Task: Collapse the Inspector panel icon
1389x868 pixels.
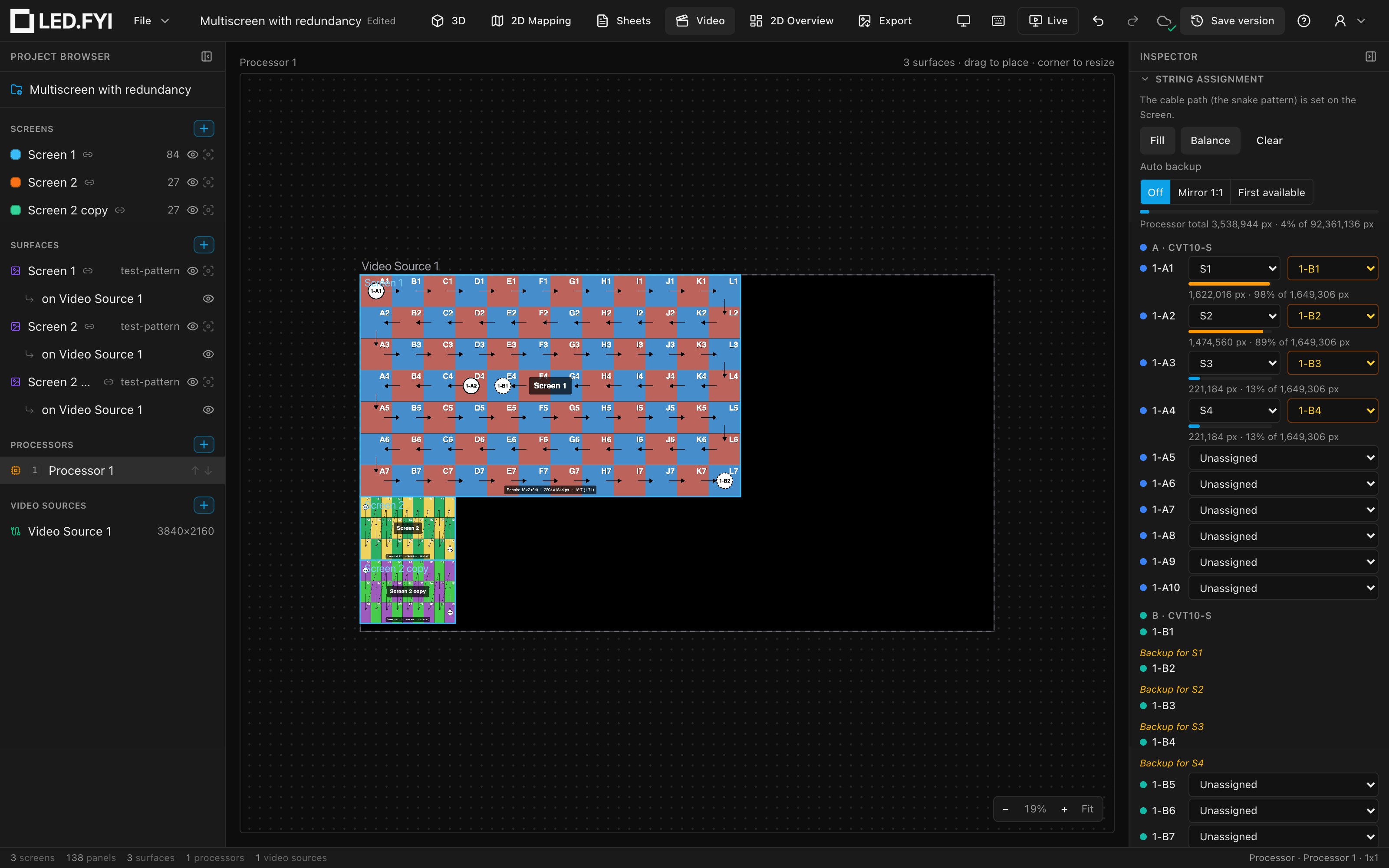Action: 1371,56
